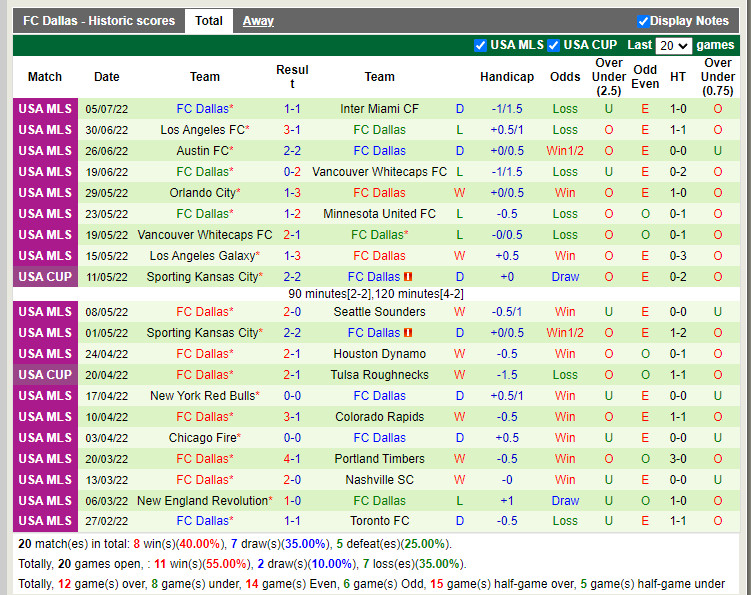This screenshot has height=595, width=751.
Task: Open the Last 20 games dropdown
Action: click(x=673, y=46)
